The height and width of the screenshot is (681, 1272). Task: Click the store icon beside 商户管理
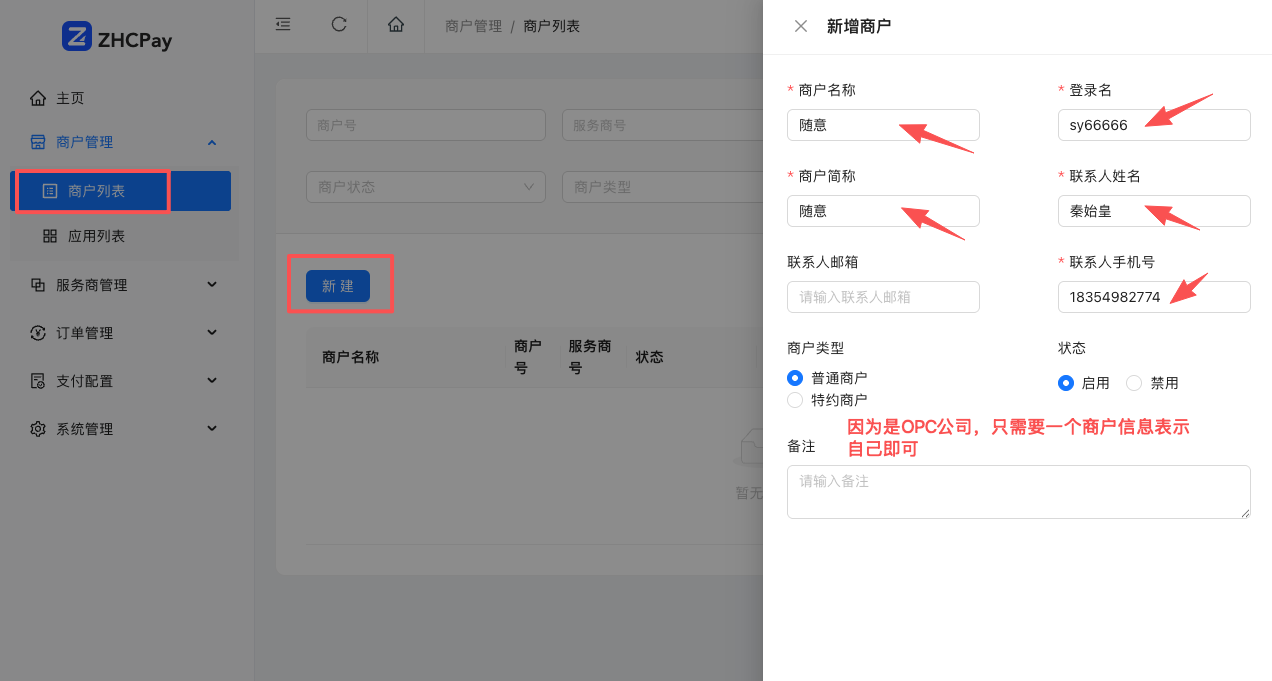tap(38, 142)
